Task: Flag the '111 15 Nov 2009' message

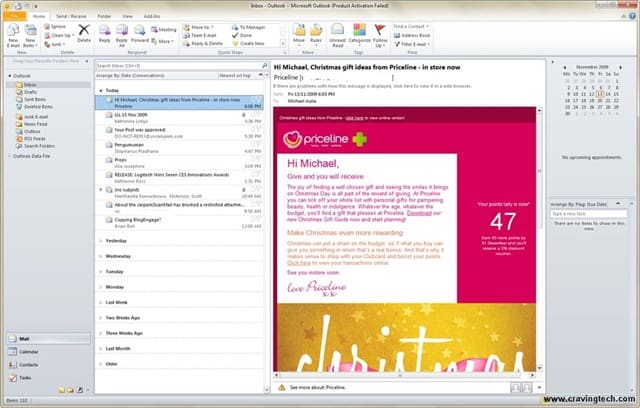Action: point(256,115)
